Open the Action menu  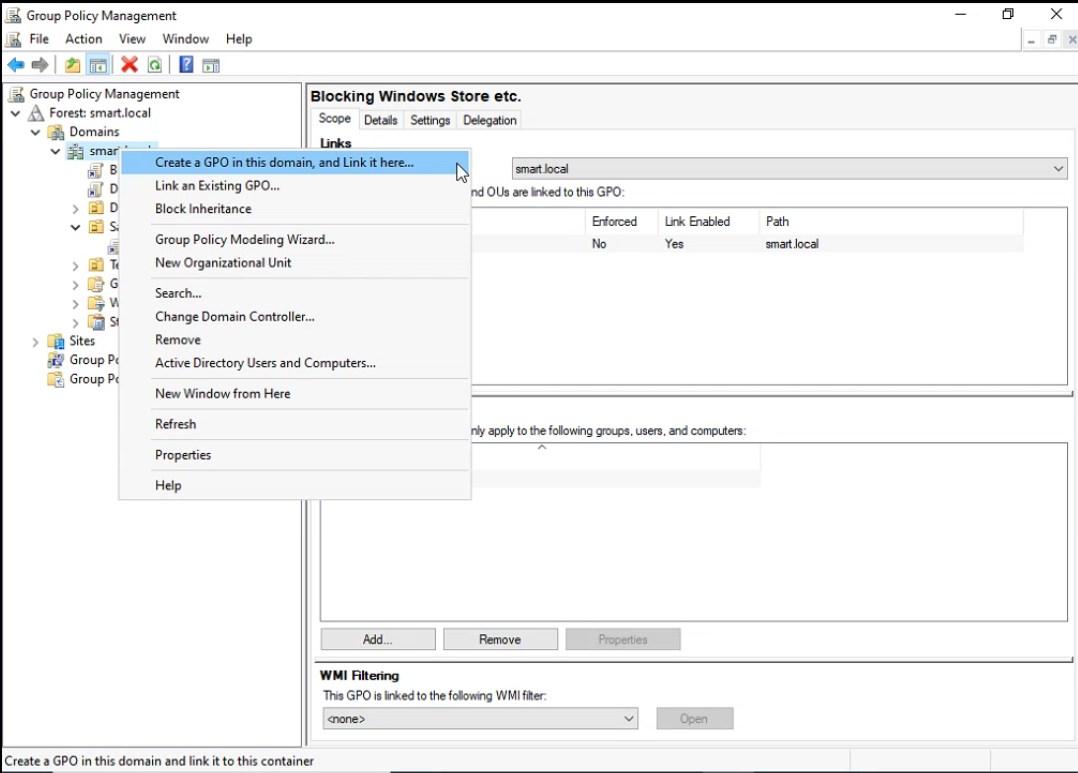coord(84,39)
